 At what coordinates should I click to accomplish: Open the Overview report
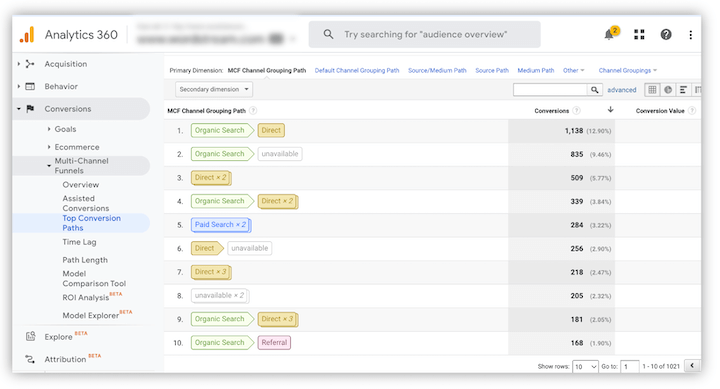pos(81,185)
